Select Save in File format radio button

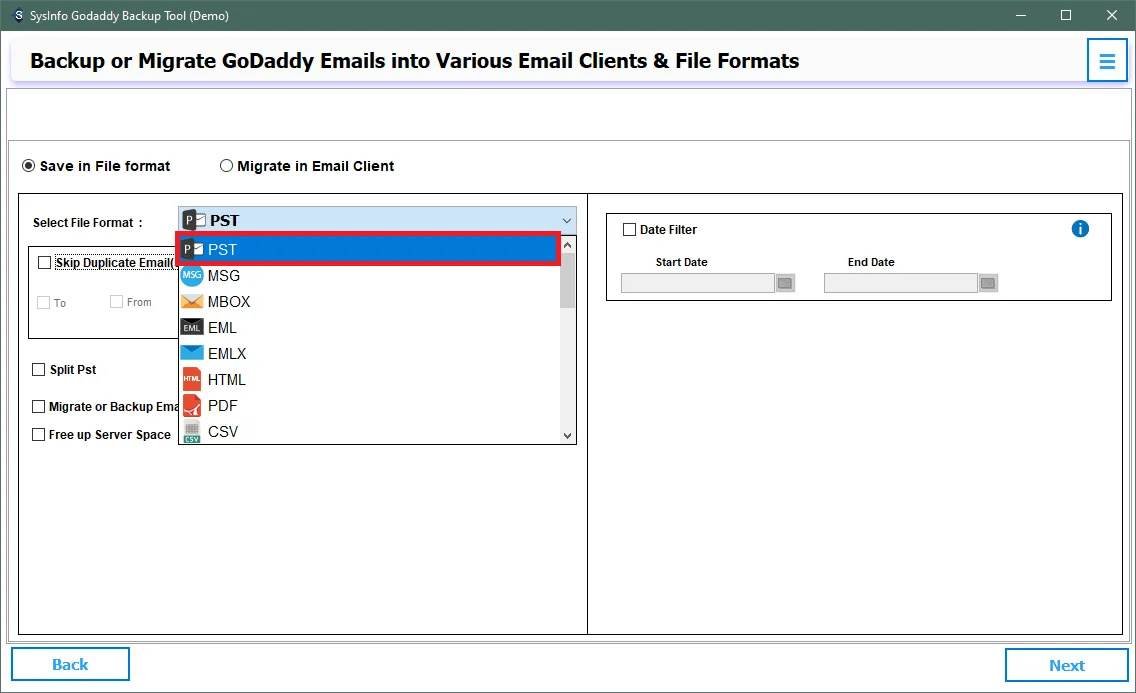[x=28, y=166]
